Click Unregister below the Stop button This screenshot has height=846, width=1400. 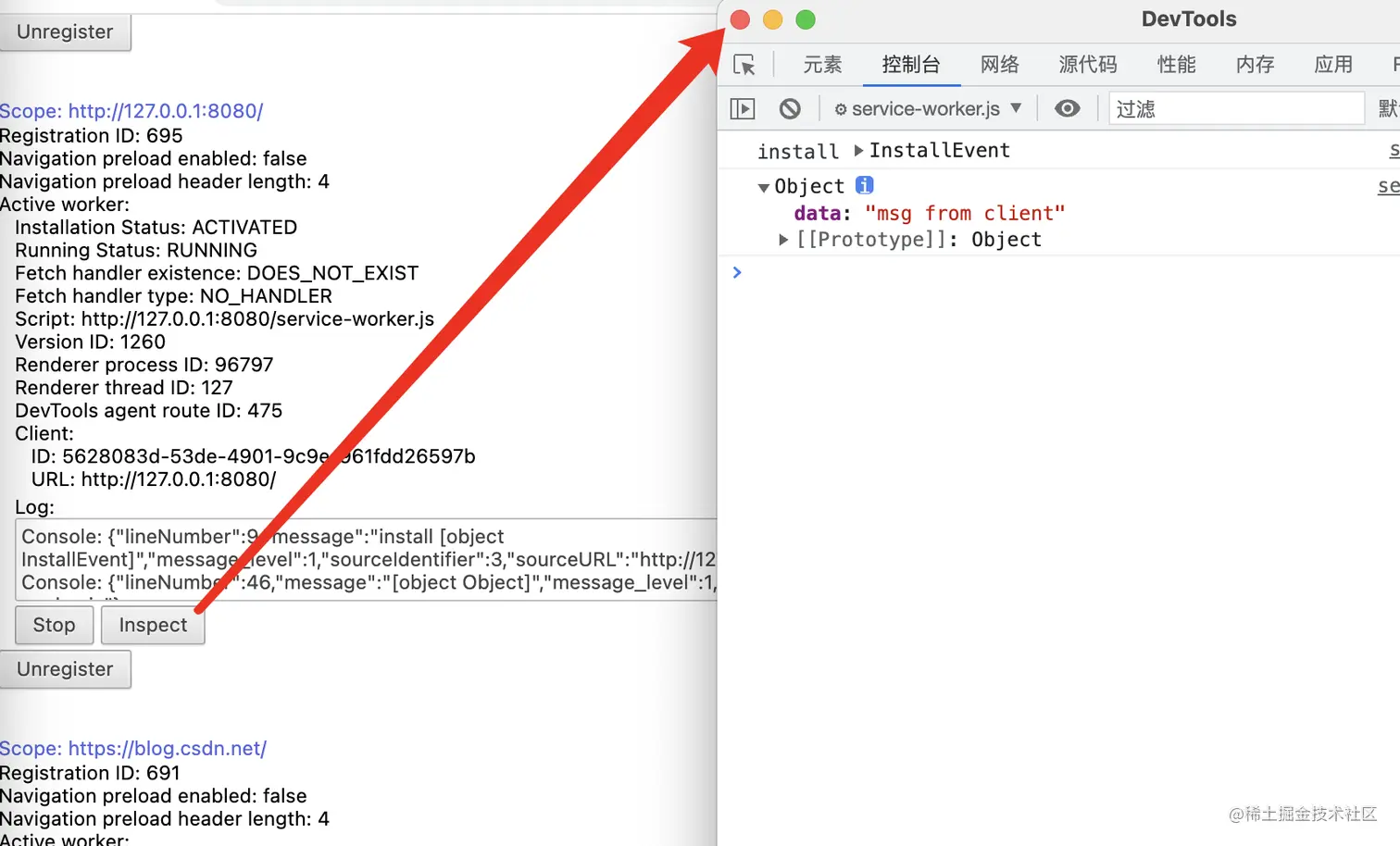click(x=65, y=669)
